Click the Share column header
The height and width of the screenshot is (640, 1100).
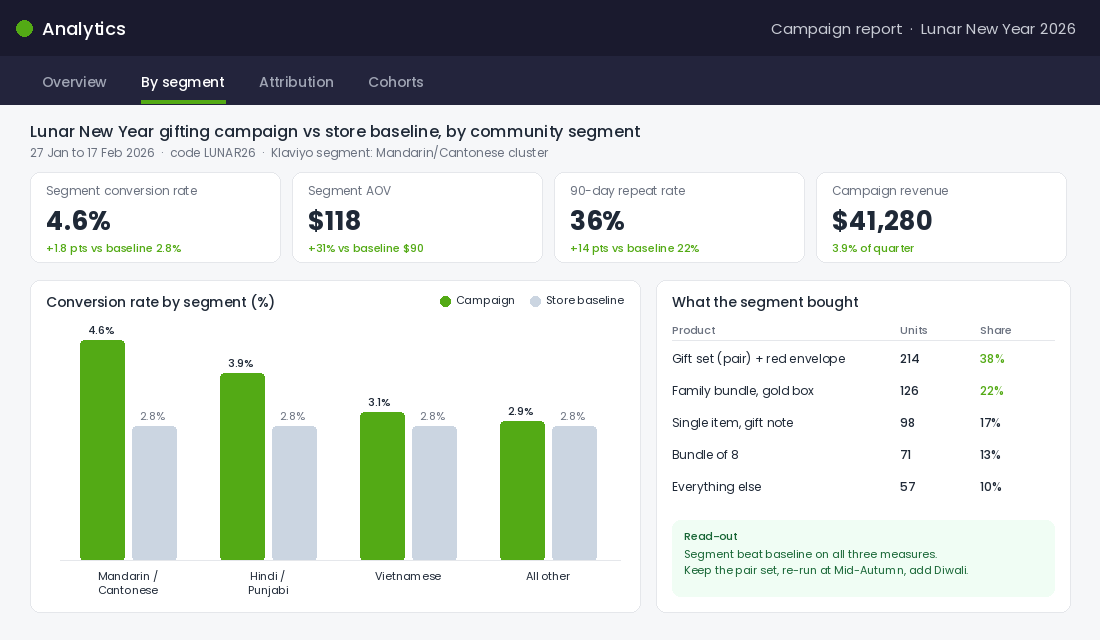pos(995,331)
